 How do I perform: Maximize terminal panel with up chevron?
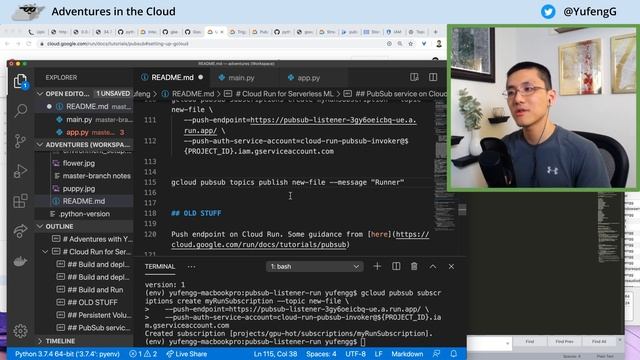pyautogui.click(x=433, y=267)
